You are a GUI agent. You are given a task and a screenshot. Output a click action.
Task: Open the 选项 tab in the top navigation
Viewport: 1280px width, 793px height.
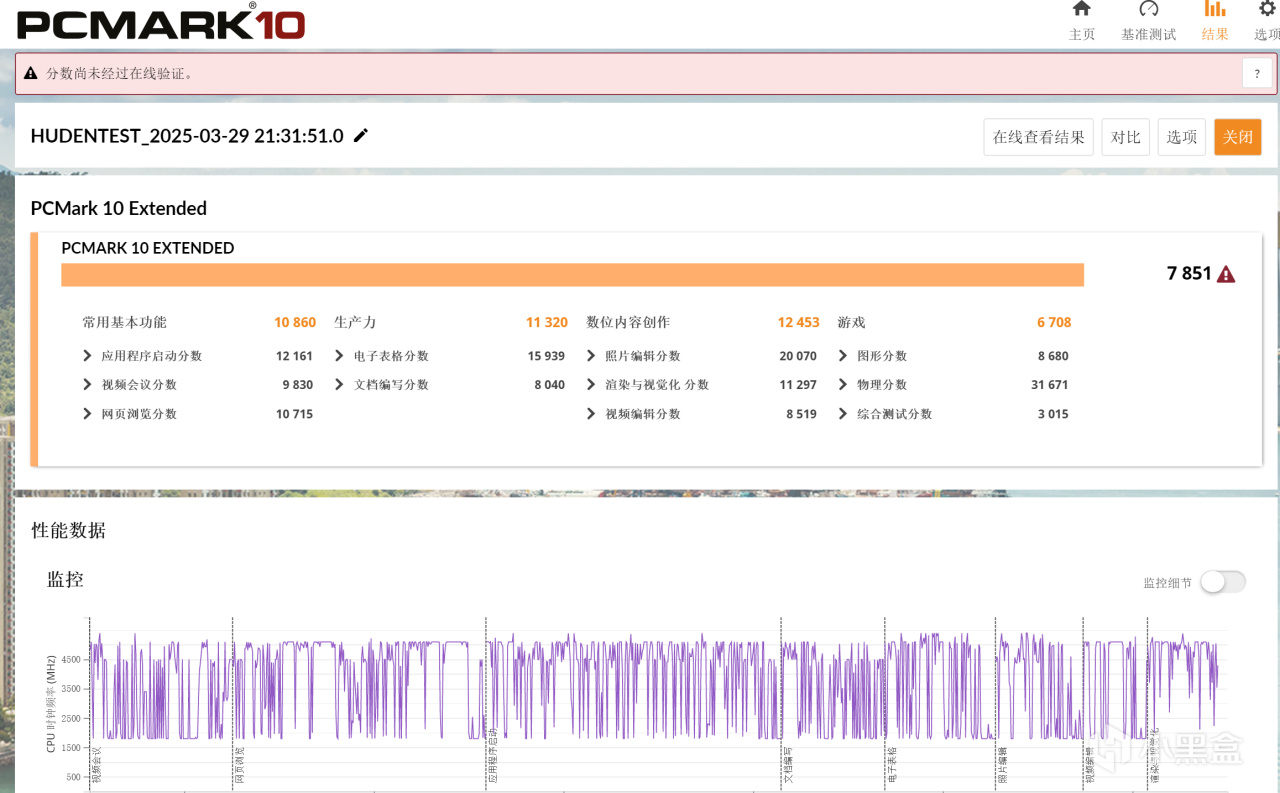pyautogui.click(x=1267, y=21)
